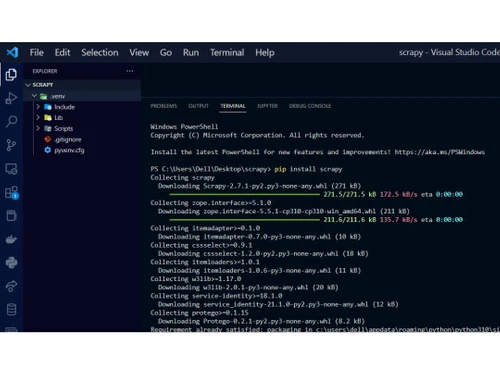Click the .venv folder icon
This screenshot has width=500, height=375.
43,96
